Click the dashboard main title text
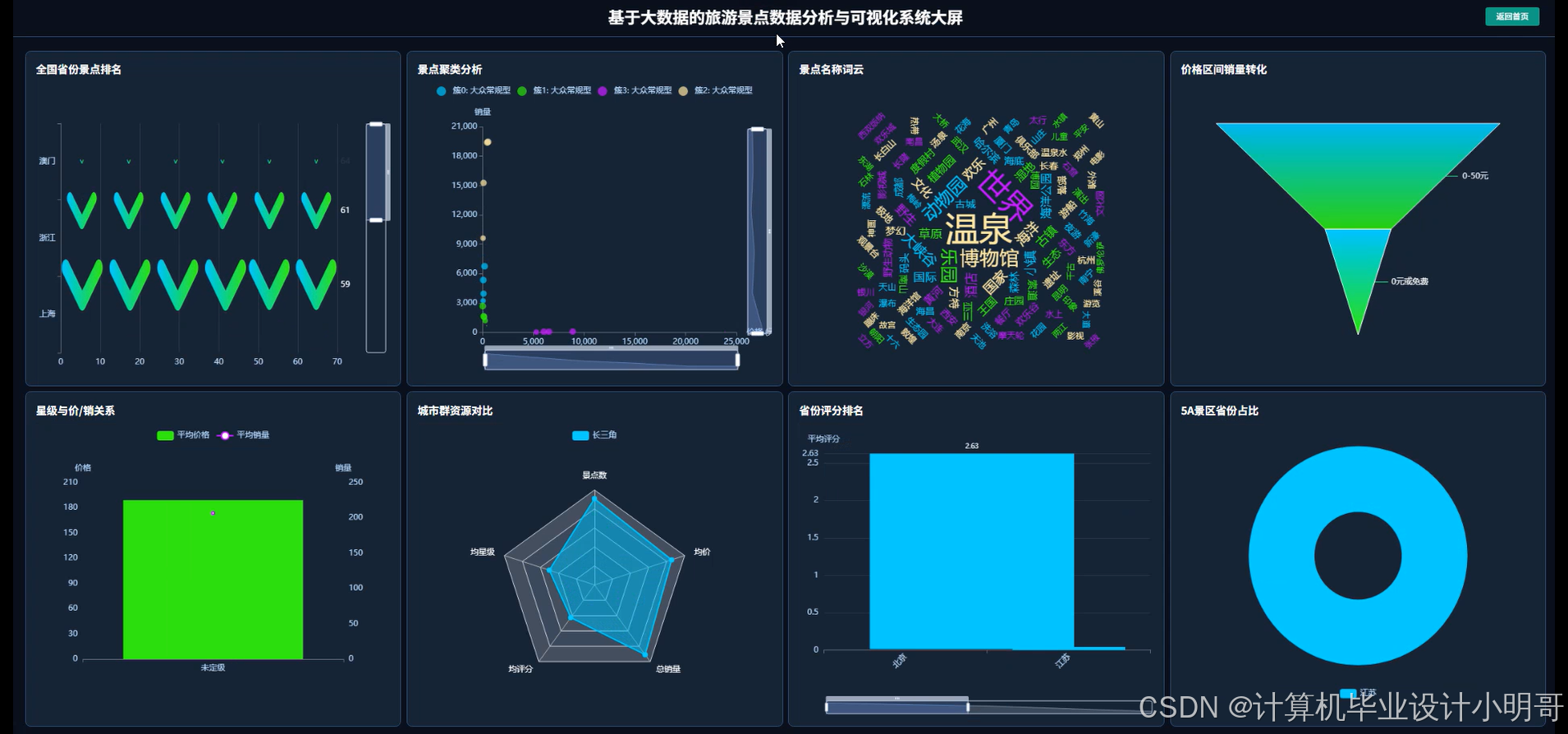1568x734 pixels. [x=785, y=17]
